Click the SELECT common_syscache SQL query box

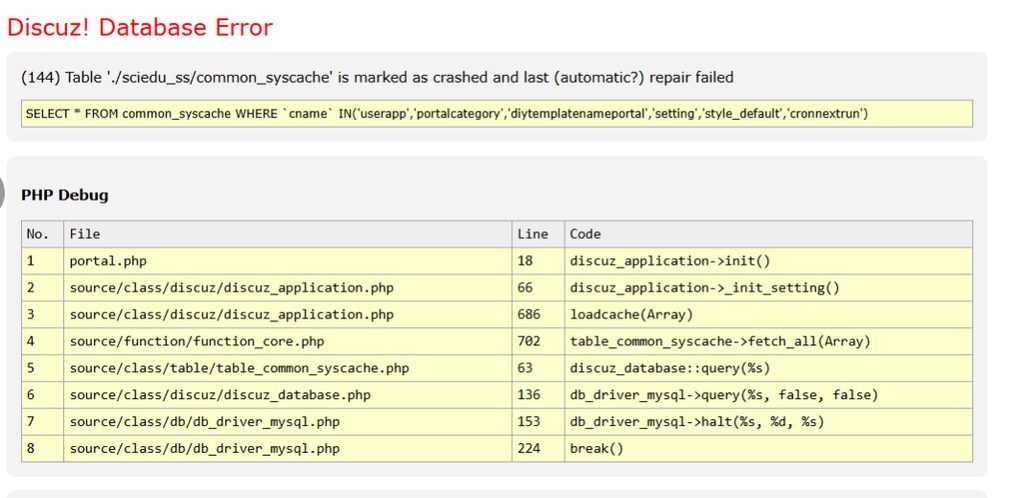497,114
